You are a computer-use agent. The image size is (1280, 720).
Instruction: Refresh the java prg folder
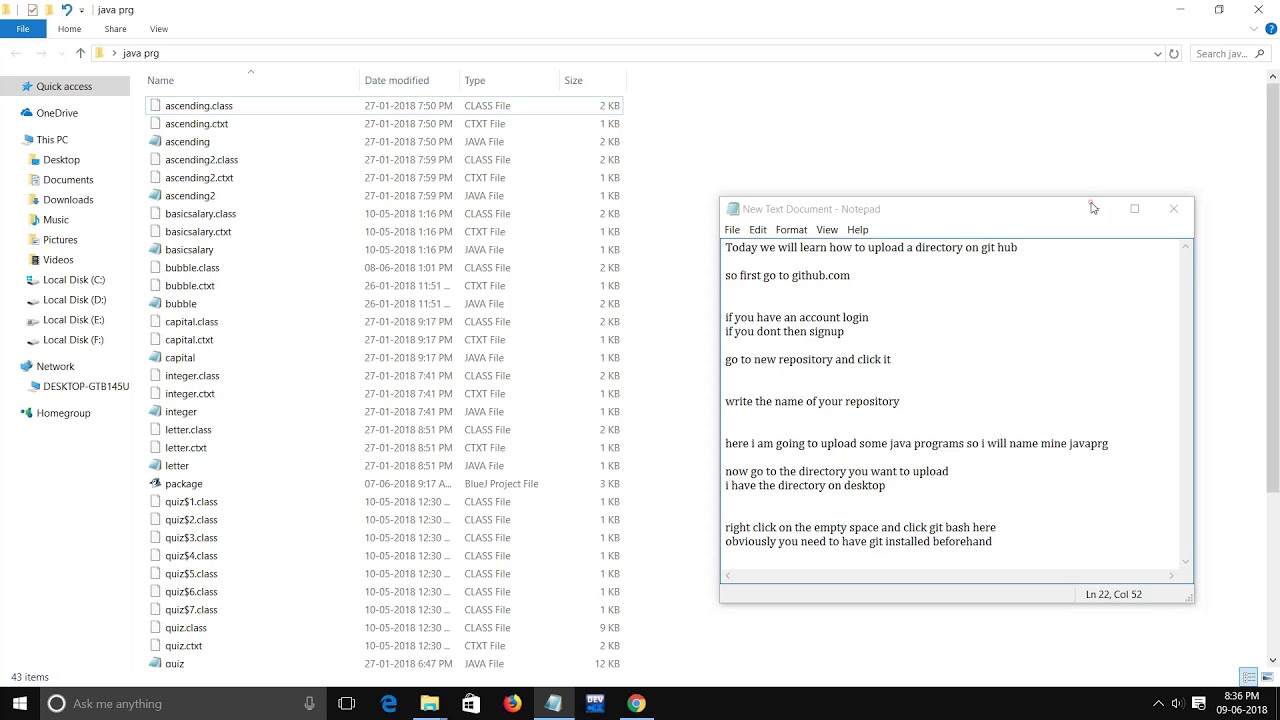[1174, 53]
